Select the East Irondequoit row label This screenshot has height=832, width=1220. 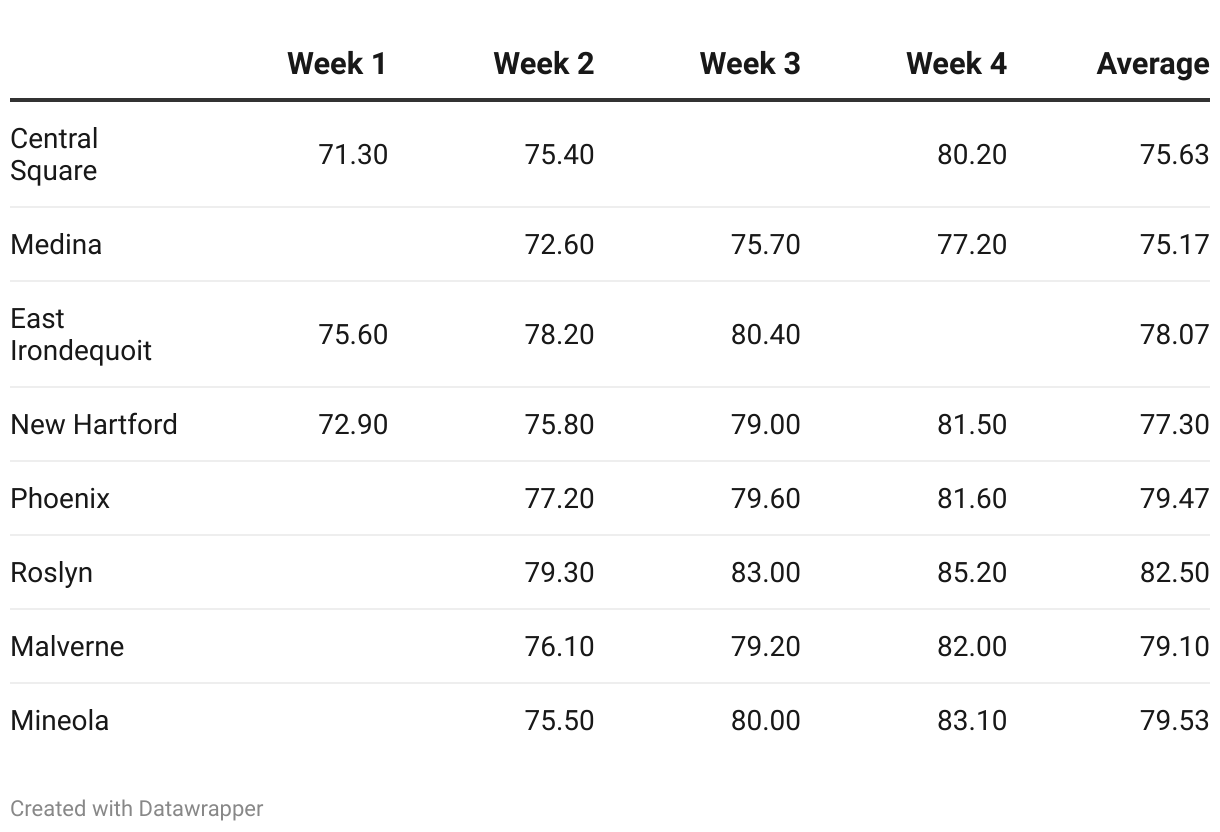point(81,335)
